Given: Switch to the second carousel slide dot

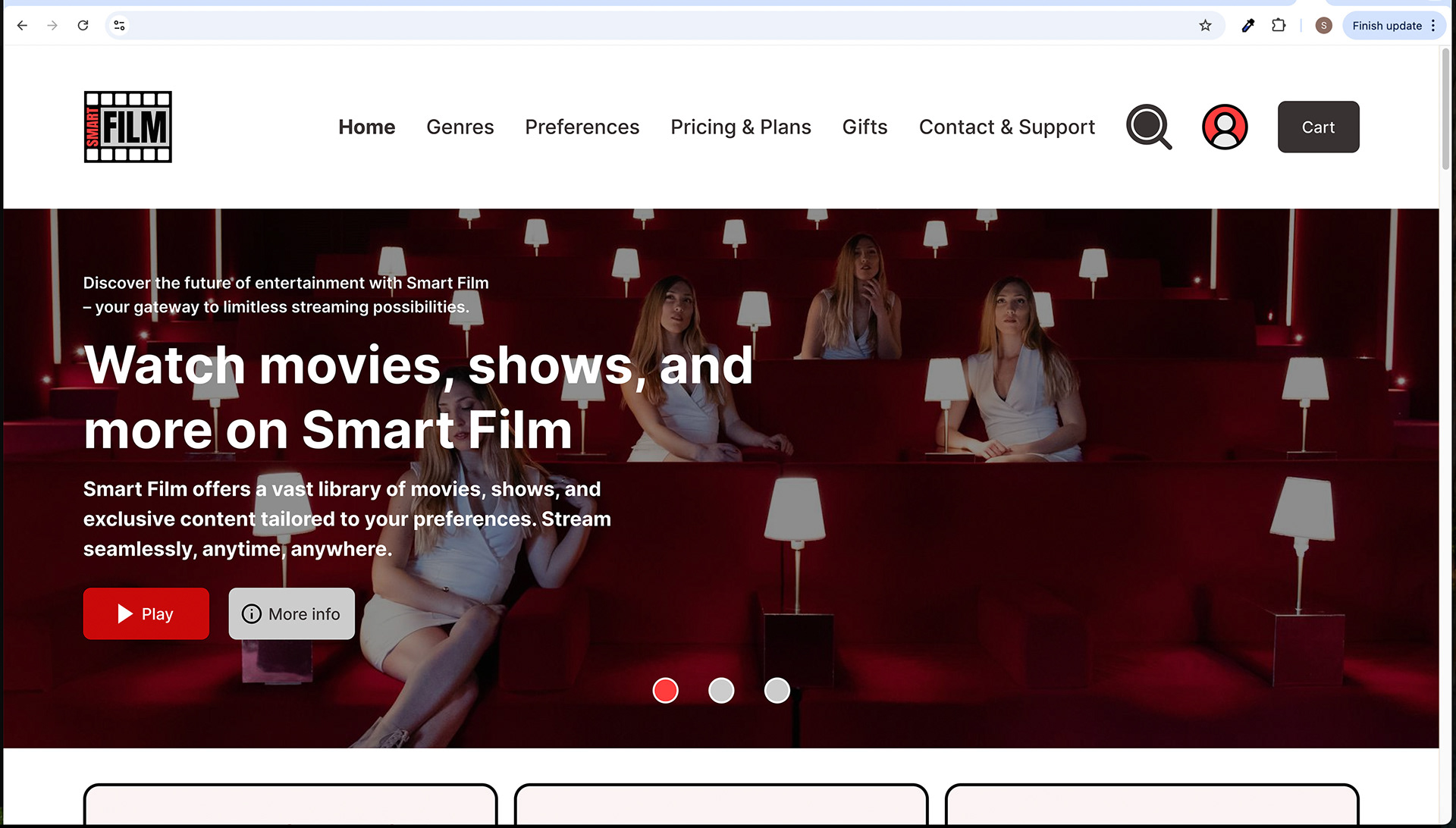Looking at the screenshot, I should (721, 690).
